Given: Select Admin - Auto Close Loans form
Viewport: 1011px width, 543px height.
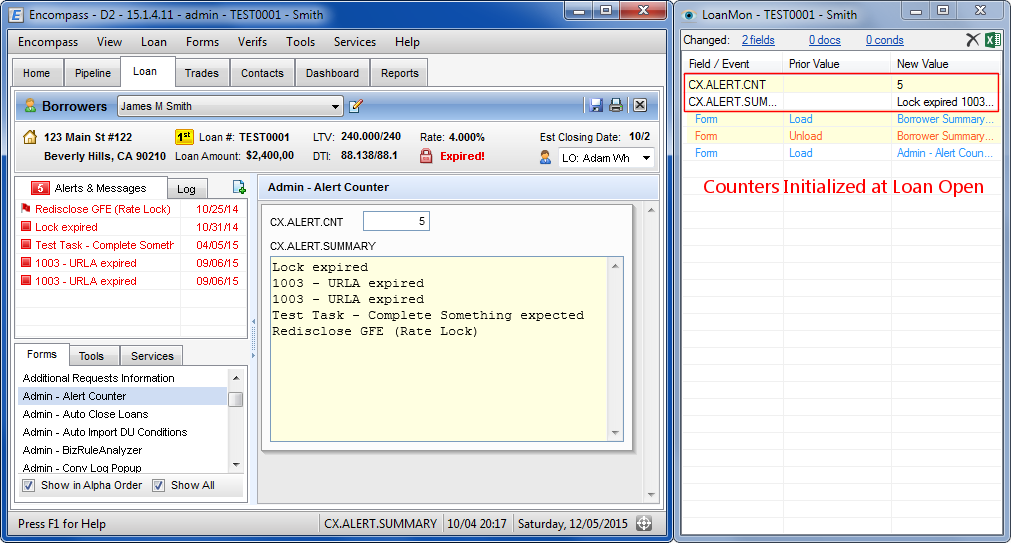Looking at the screenshot, I should tap(85, 414).
